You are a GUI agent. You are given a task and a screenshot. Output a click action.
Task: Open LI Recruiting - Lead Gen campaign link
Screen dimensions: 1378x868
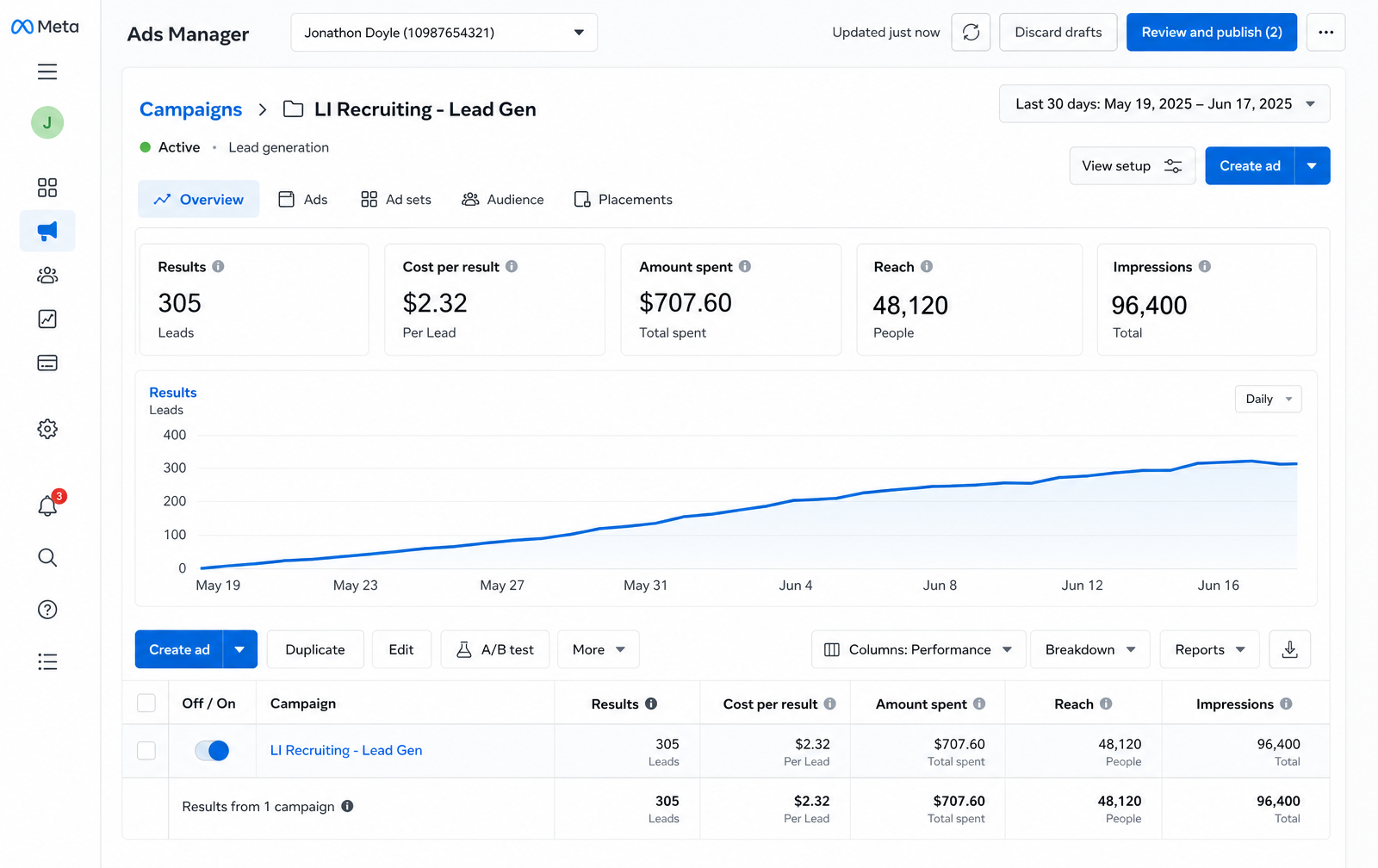[346, 750]
